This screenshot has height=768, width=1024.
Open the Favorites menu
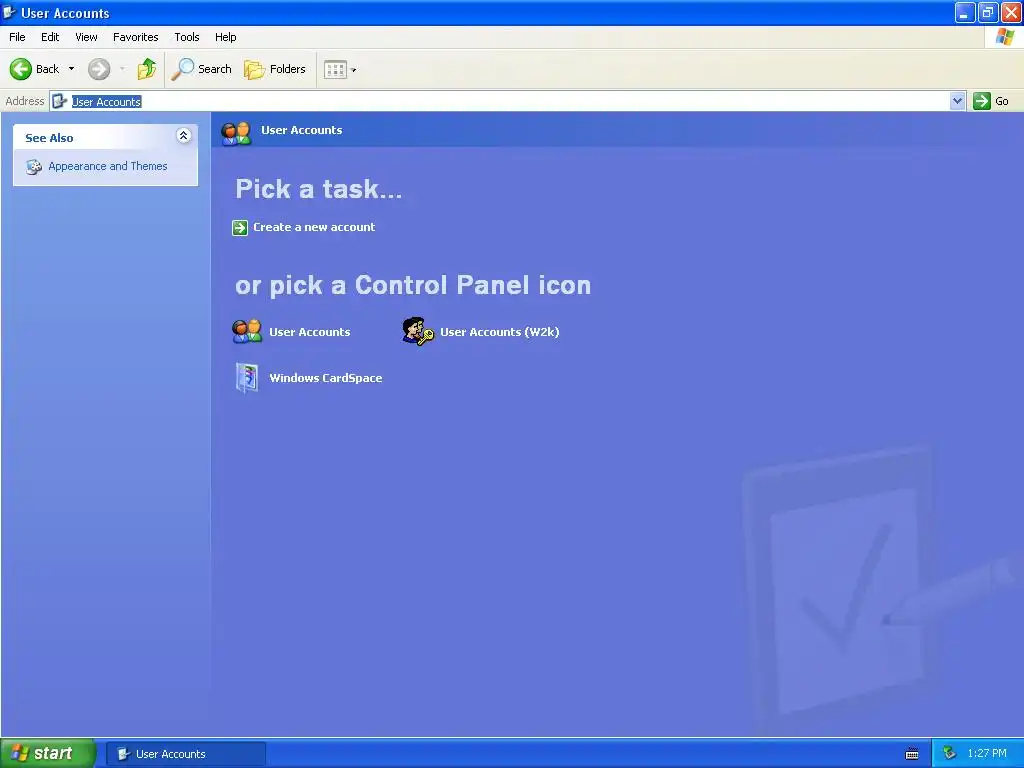[136, 37]
